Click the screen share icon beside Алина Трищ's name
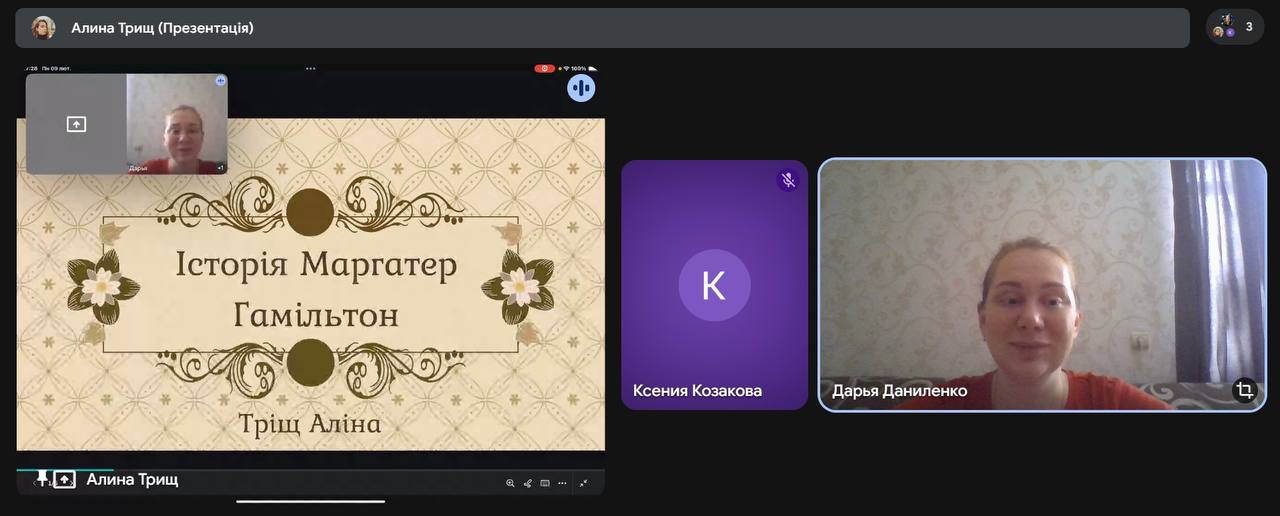Image resolution: width=1280 pixels, height=516 pixels. pos(64,480)
